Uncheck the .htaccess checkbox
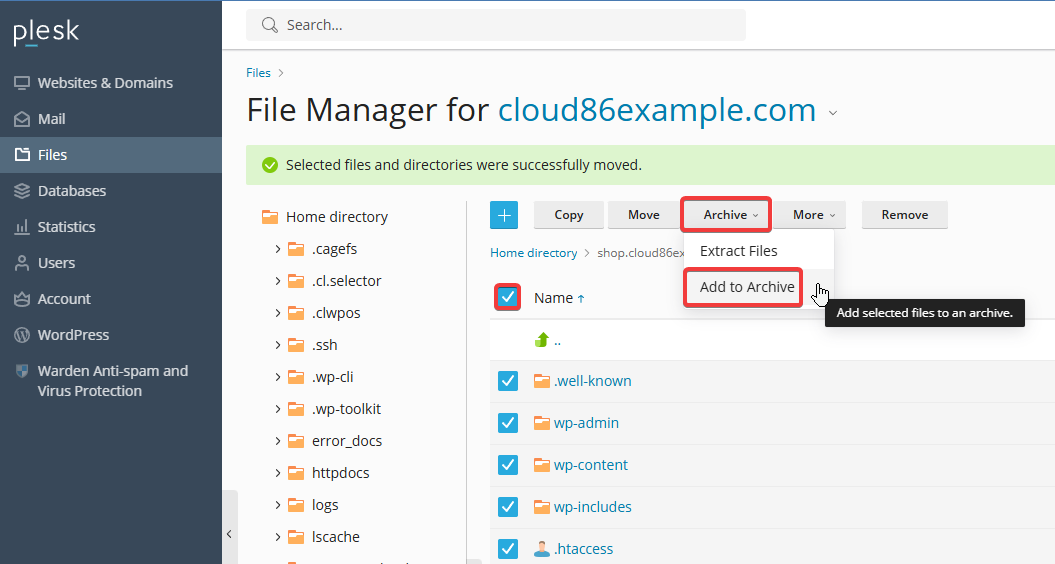Screen dimensions: 1055x564 click(507, 549)
